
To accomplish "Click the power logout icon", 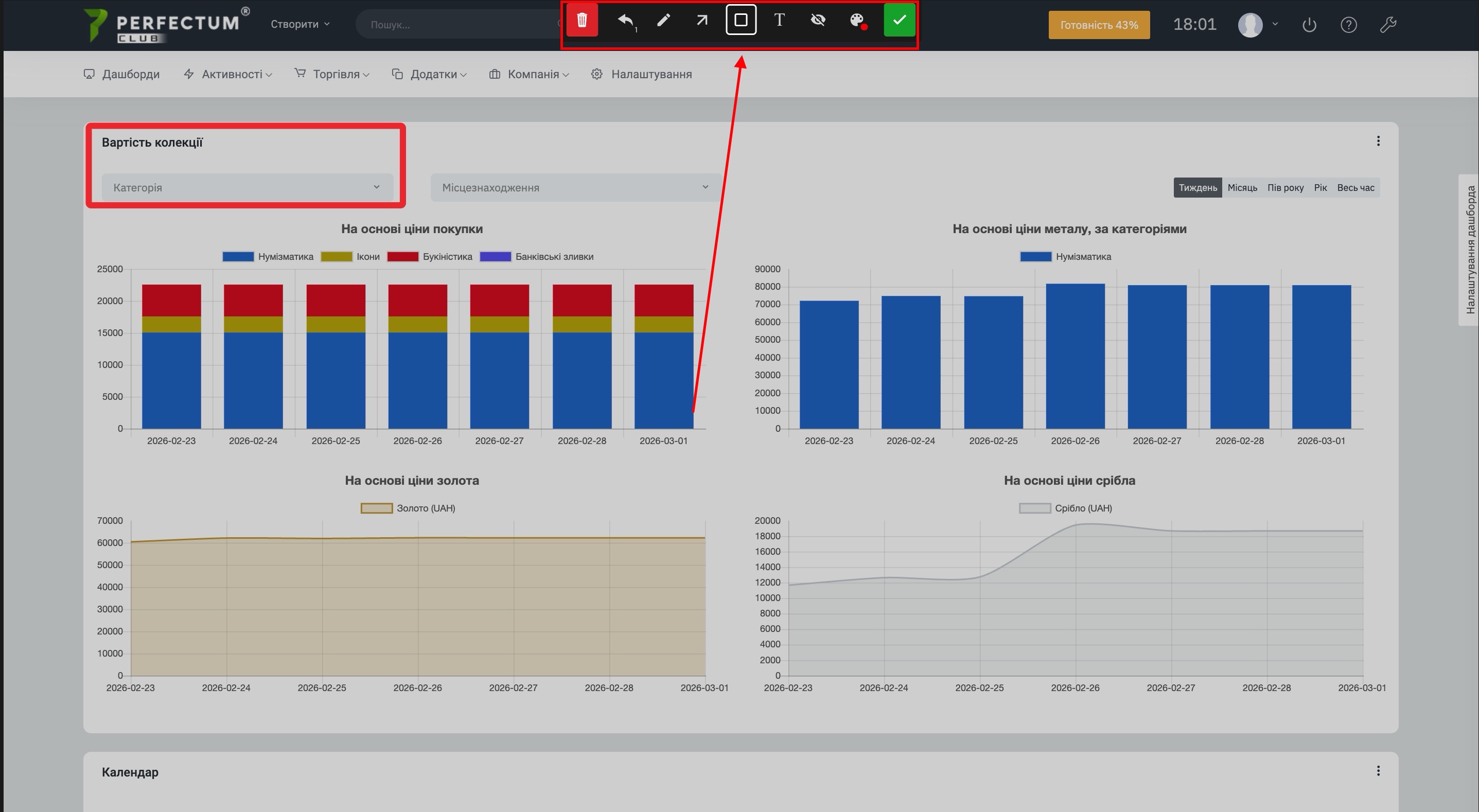I will click(1309, 25).
